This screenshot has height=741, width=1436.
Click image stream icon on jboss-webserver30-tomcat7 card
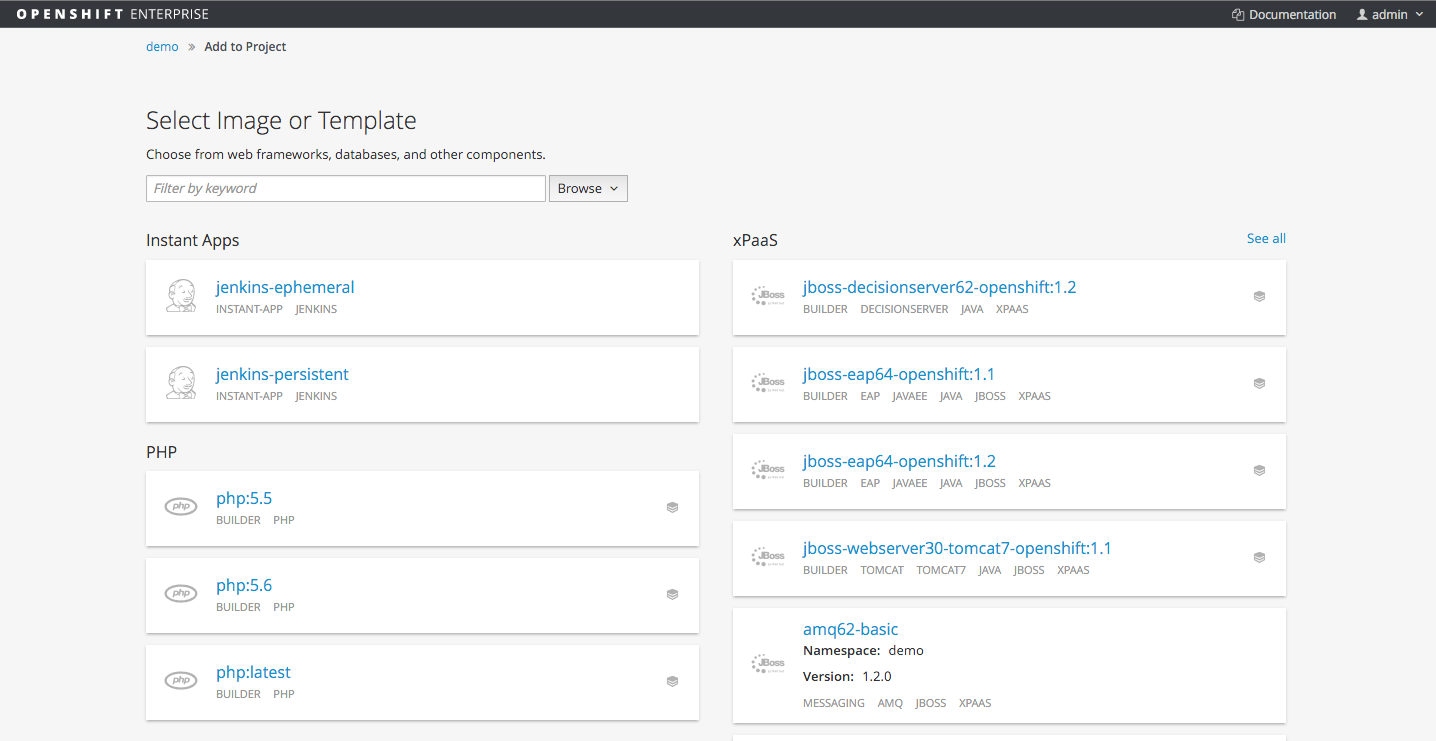click(1259, 557)
